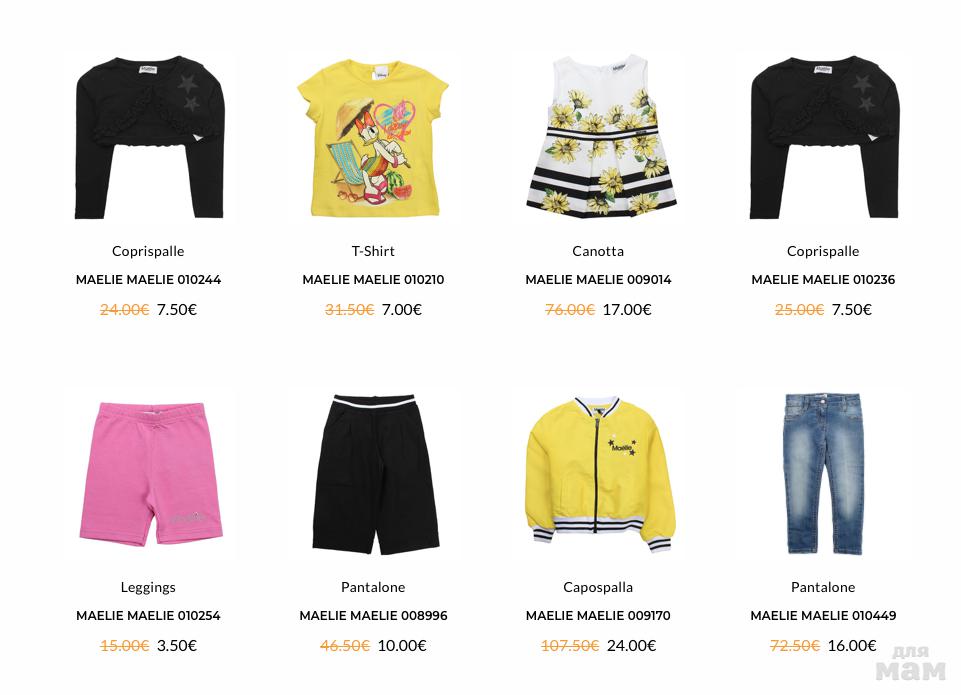Select the Leggings category label
This screenshot has height=695, width=961.
[148, 587]
